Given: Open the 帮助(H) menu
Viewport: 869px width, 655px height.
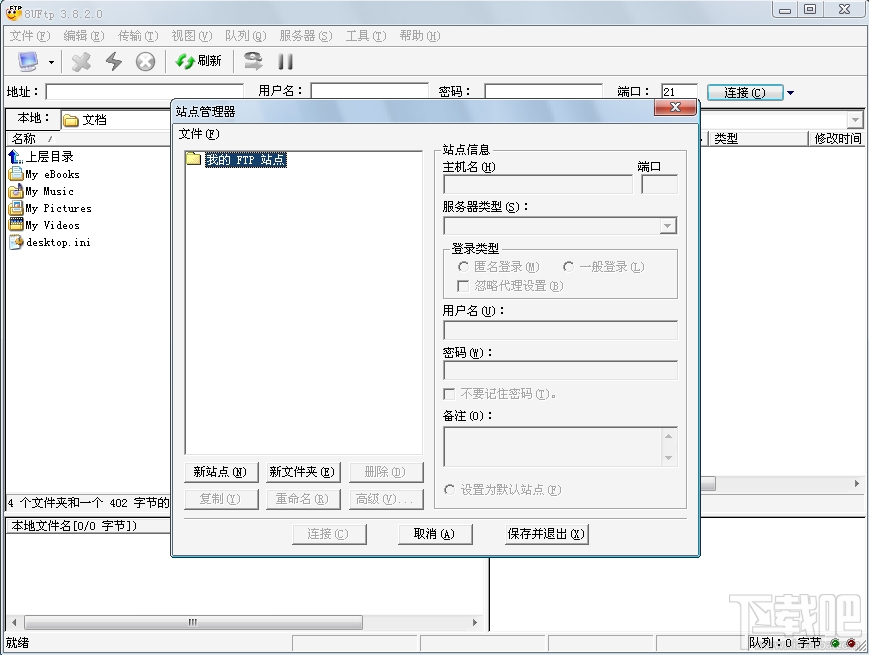Looking at the screenshot, I should (x=420, y=35).
